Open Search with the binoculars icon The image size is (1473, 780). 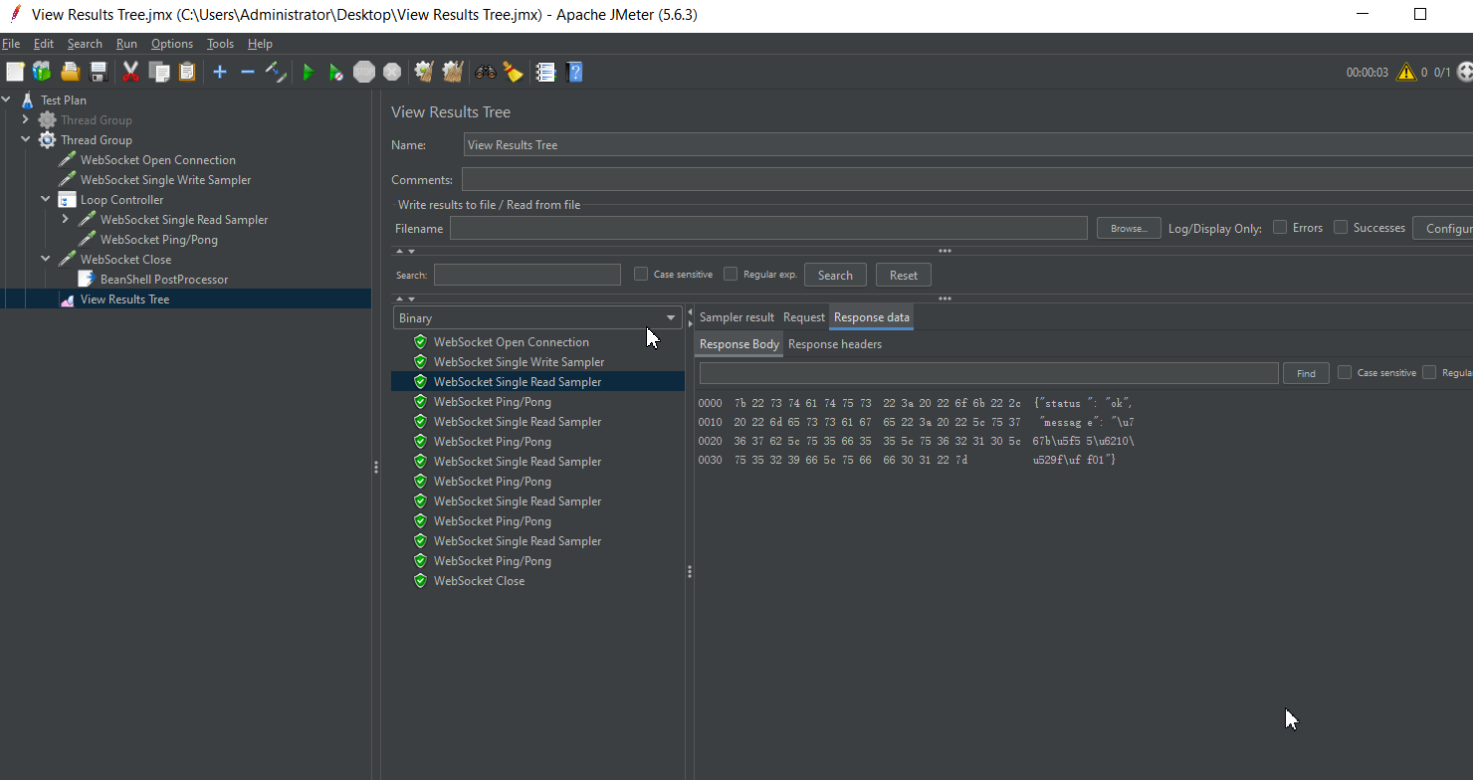point(486,72)
